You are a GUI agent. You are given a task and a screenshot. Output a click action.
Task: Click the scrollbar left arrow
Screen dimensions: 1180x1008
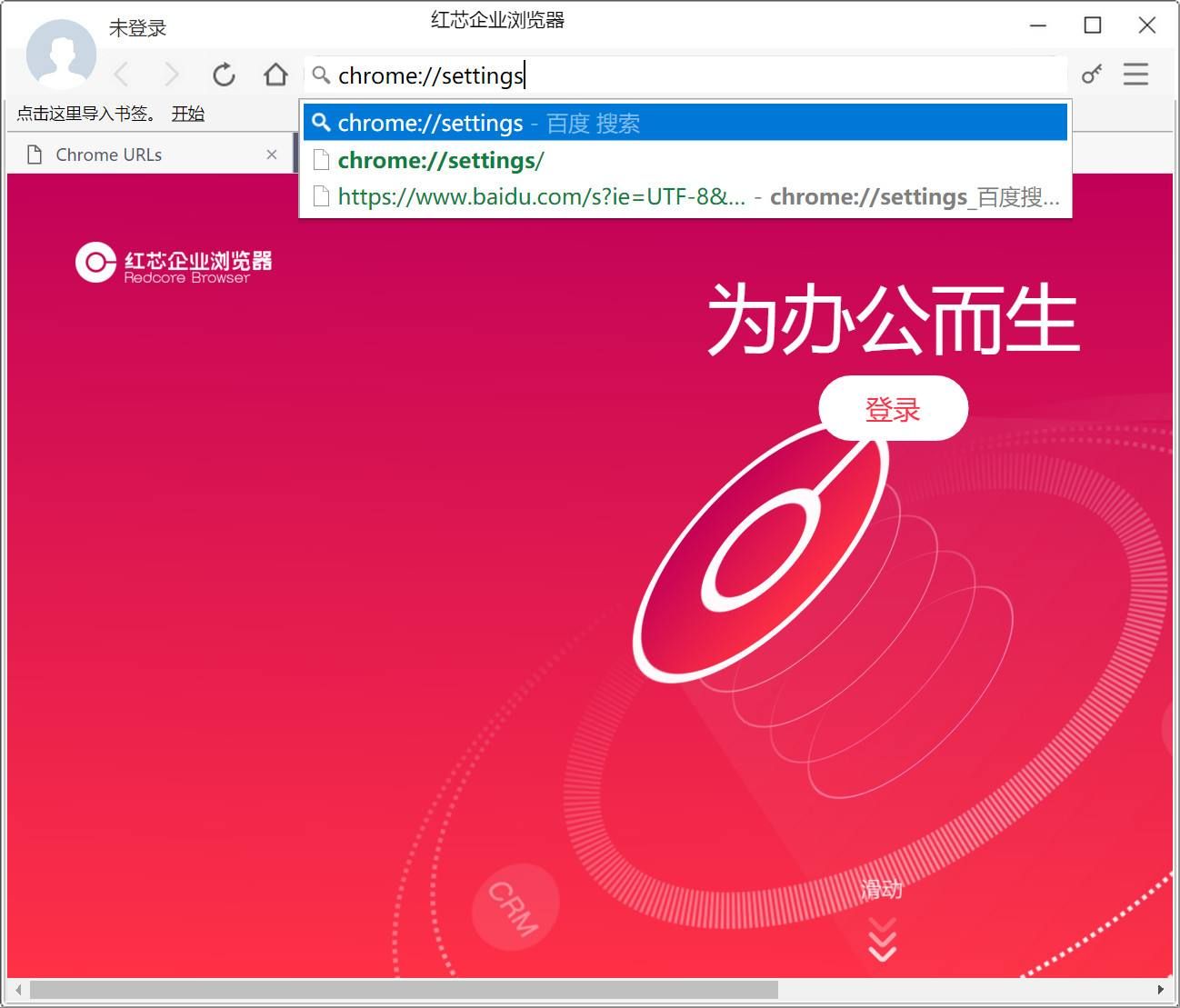point(17,989)
